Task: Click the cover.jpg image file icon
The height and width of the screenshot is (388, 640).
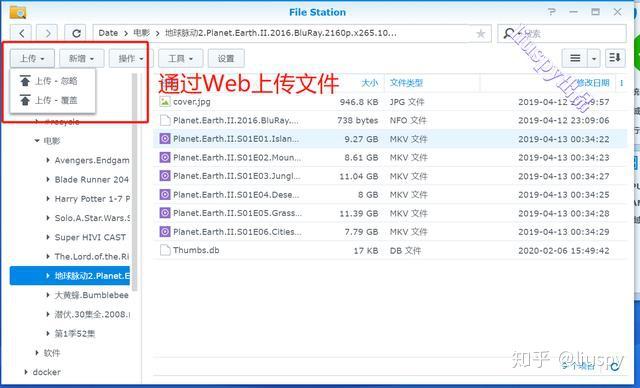Action: [165, 102]
